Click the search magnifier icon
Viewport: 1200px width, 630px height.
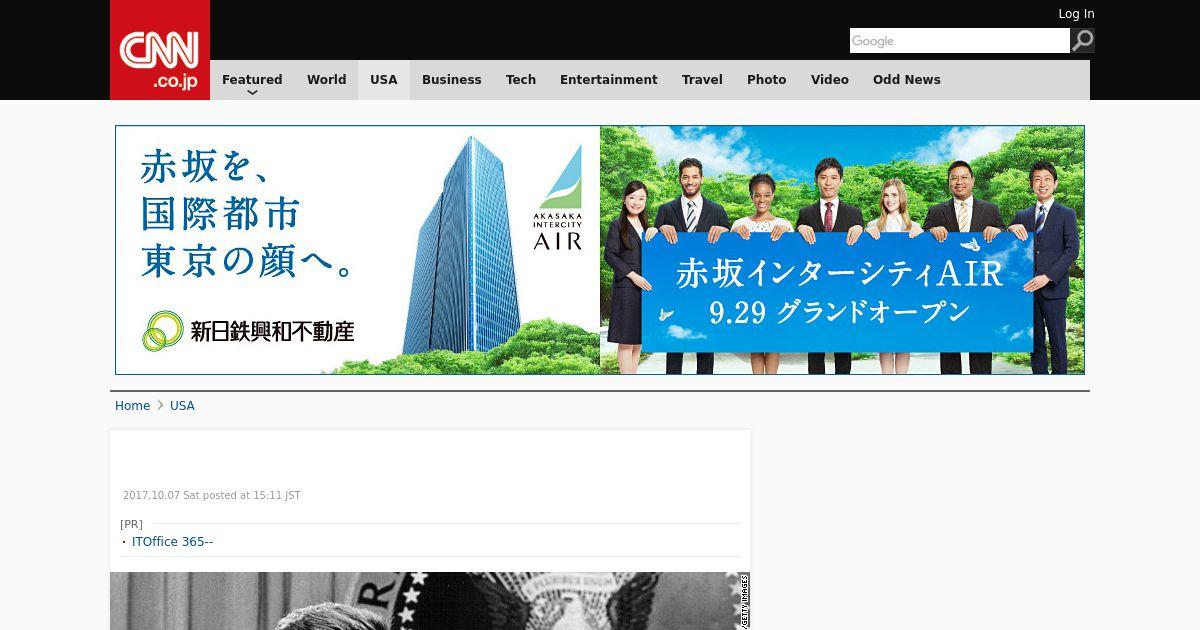click(x=1083, y=41)
